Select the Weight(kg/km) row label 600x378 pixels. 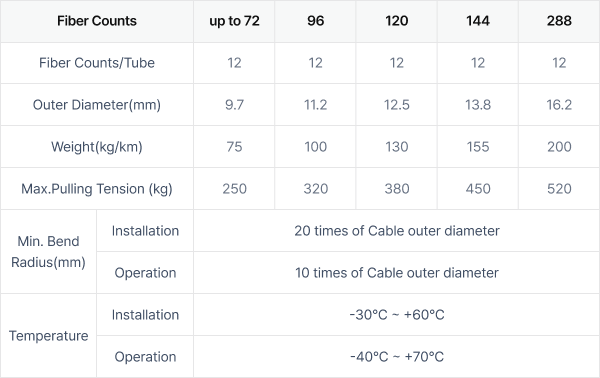click(x=97, y=147)
